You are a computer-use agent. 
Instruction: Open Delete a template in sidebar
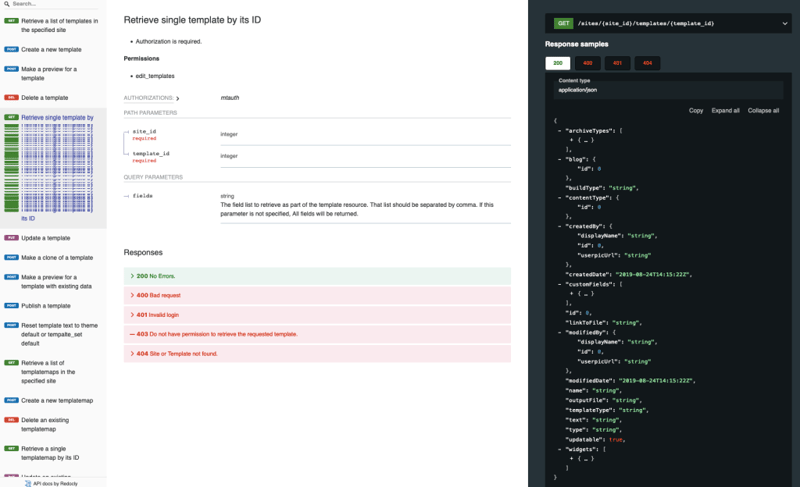[x=45, y=98]
